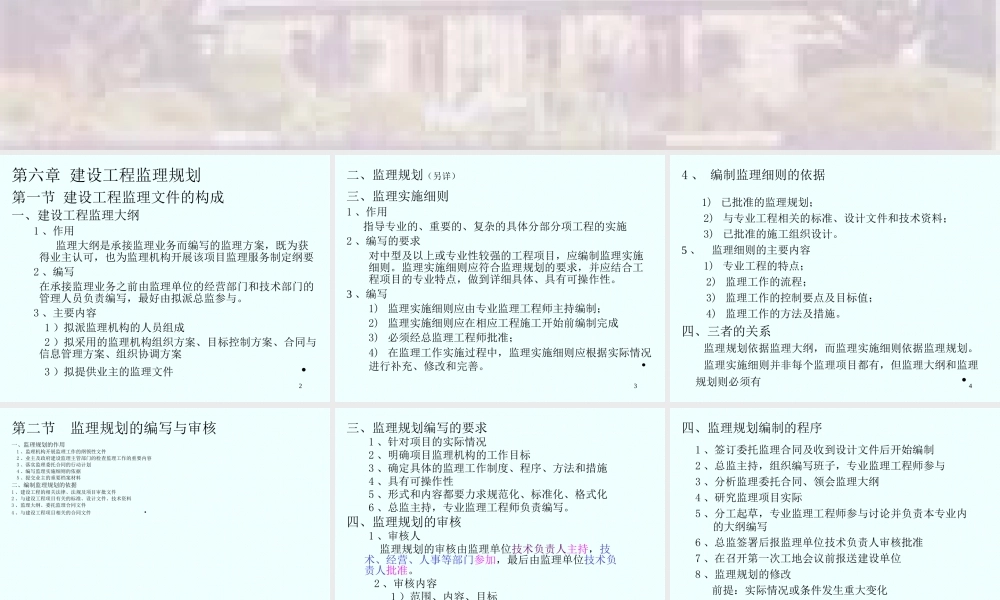Image resolution: width=1000 pixels, height=600 pixels.
Task: Select the heading 三、监理实施细则
Action: (x=398, y=196)
